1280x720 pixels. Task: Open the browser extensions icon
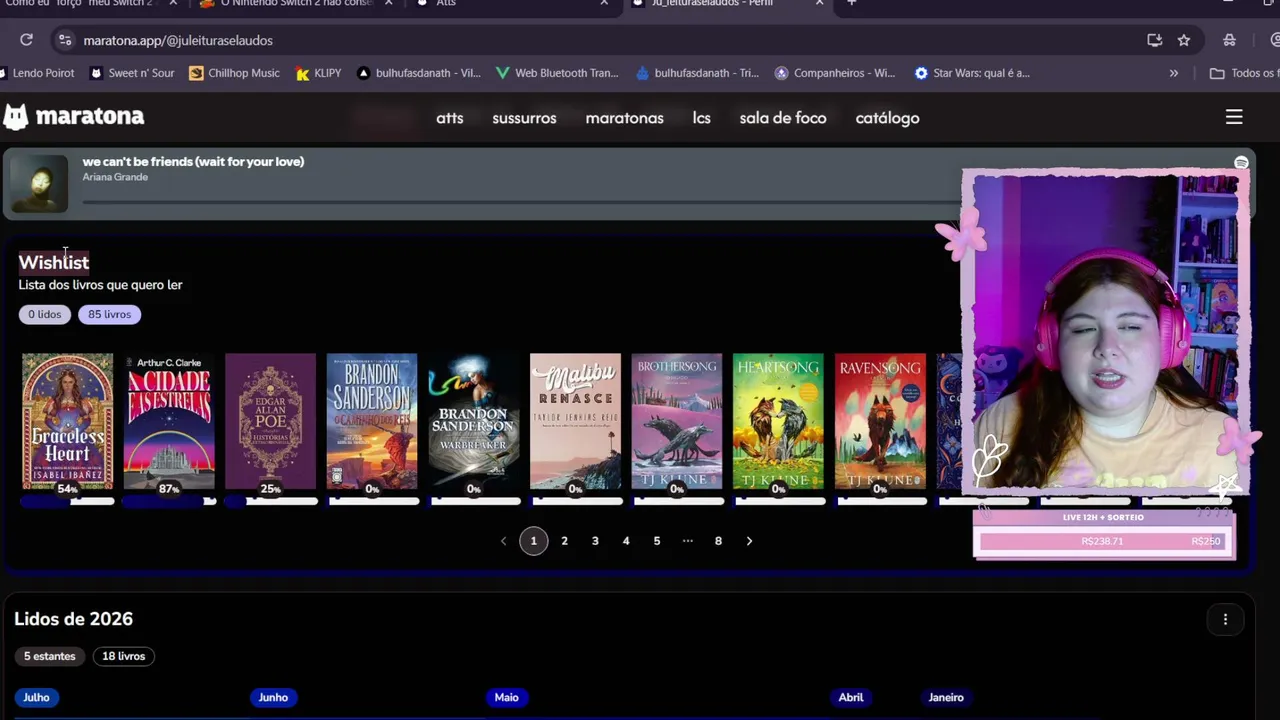1229,40
